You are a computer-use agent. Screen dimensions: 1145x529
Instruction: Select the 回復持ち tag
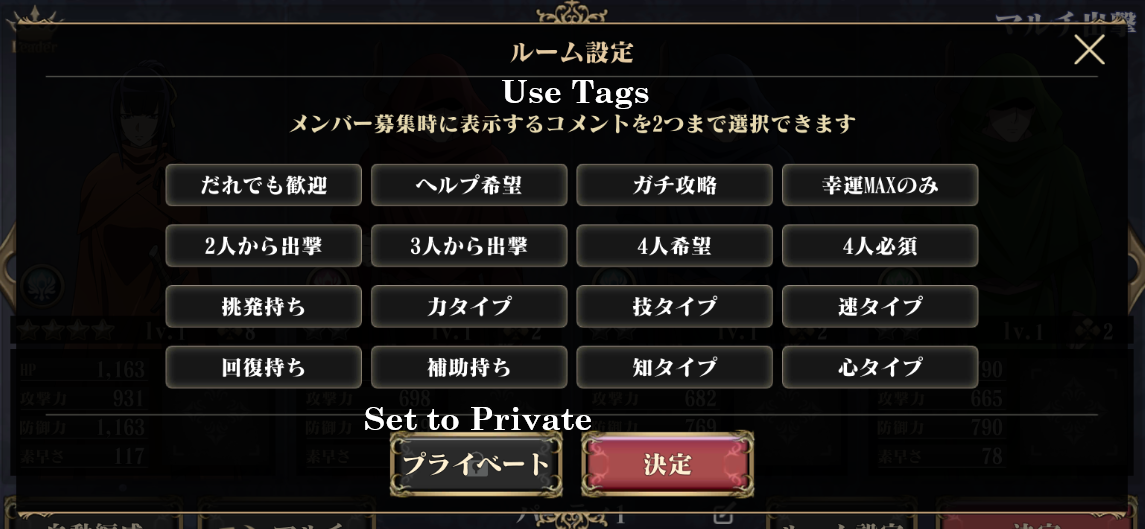(264, 367)
